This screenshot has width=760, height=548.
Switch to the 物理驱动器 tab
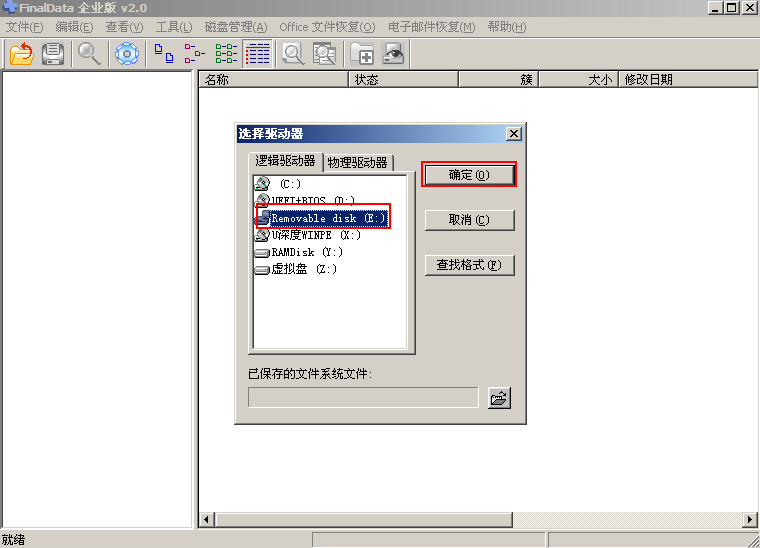point(357,162)
